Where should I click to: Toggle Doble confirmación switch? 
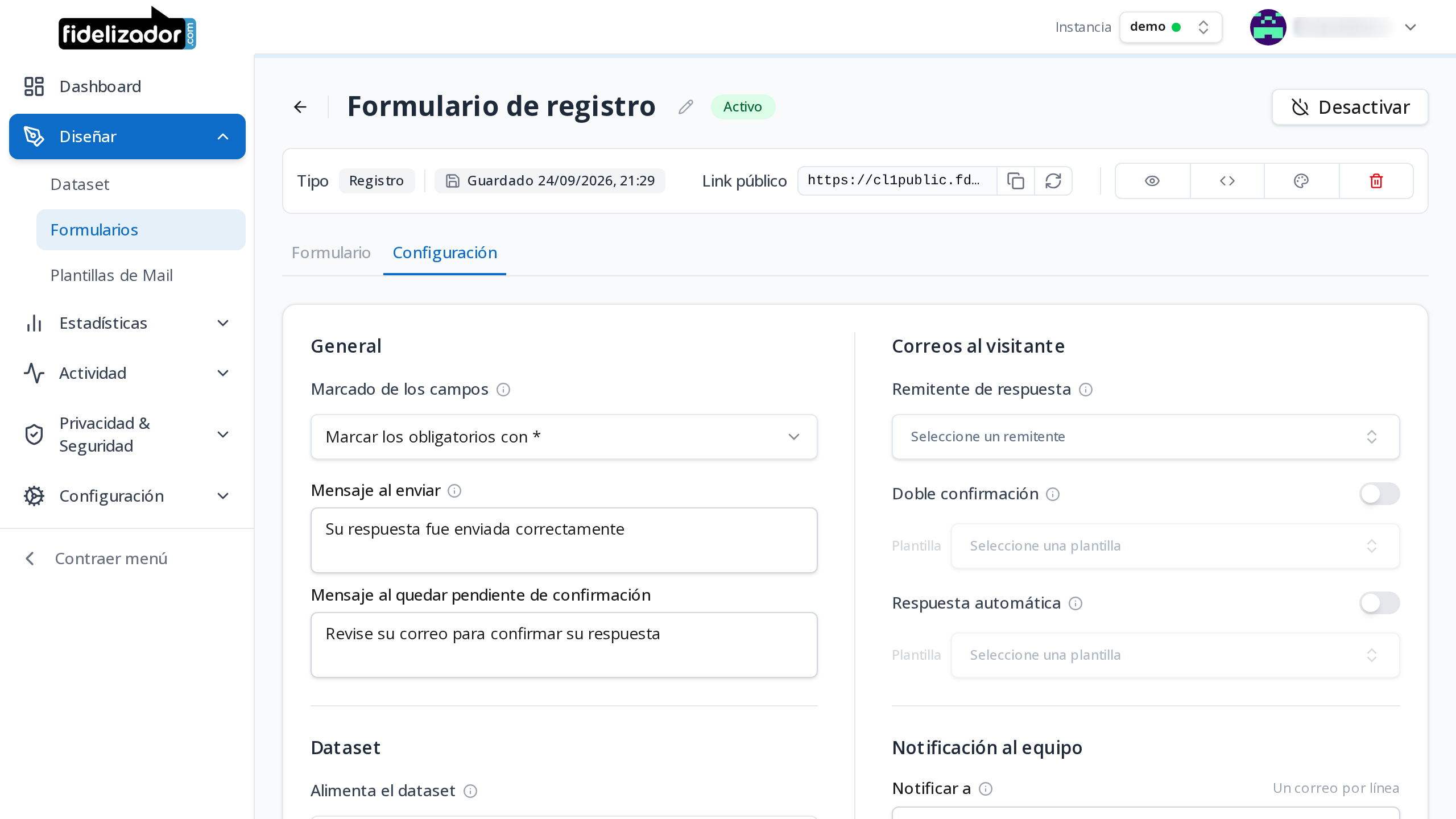pos(1380,494)
